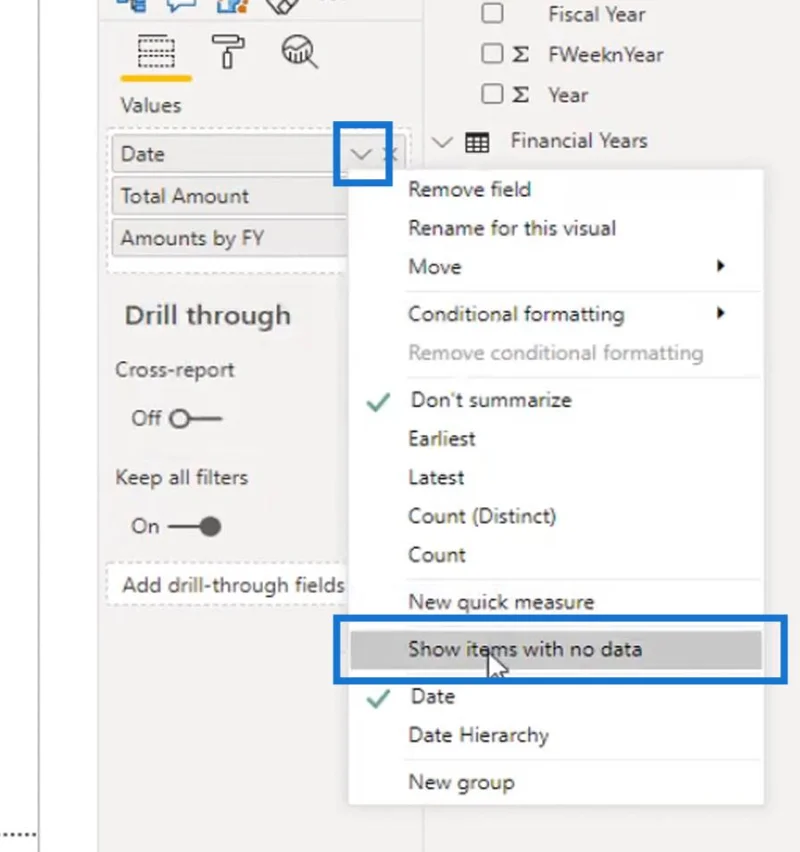
Task: Click Add drill-through fields well
Action: [x=227, y=585]
